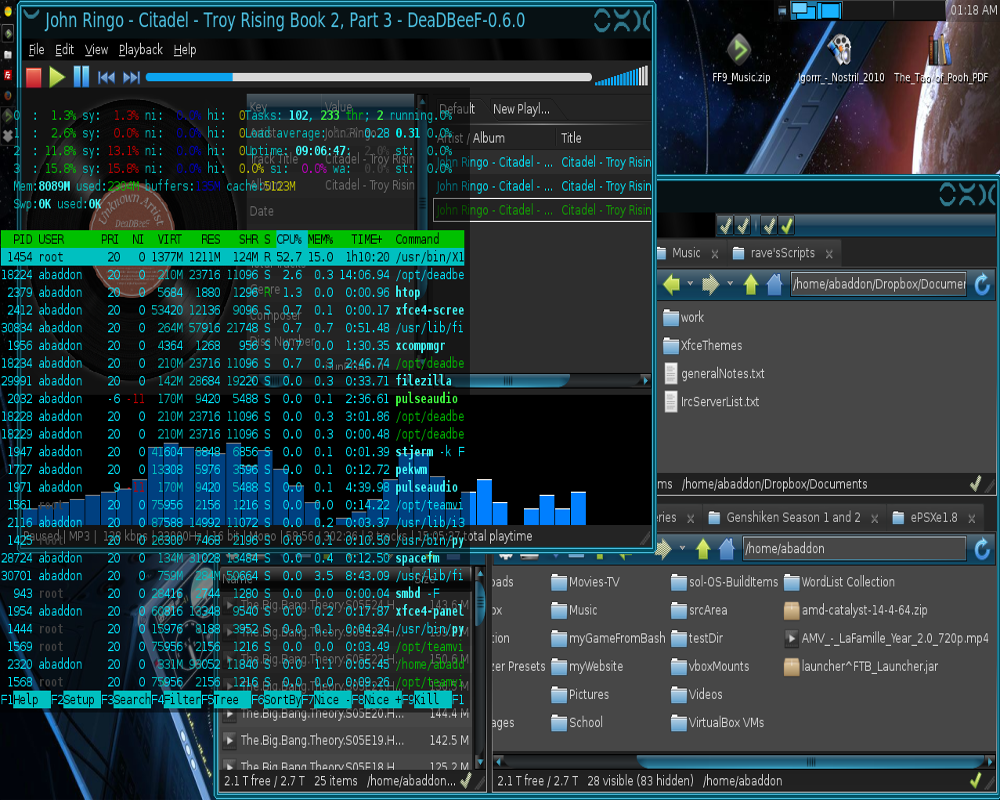Select launcher^FTB_Launcher.jar file
This screenshot has width=1000, height=800.
point(862,666)
